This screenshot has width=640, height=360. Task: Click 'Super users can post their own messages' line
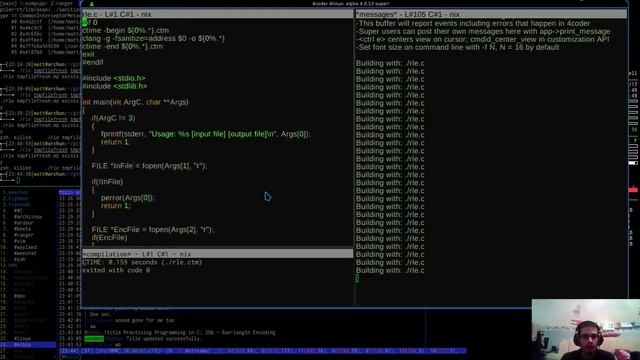(483, 31)
